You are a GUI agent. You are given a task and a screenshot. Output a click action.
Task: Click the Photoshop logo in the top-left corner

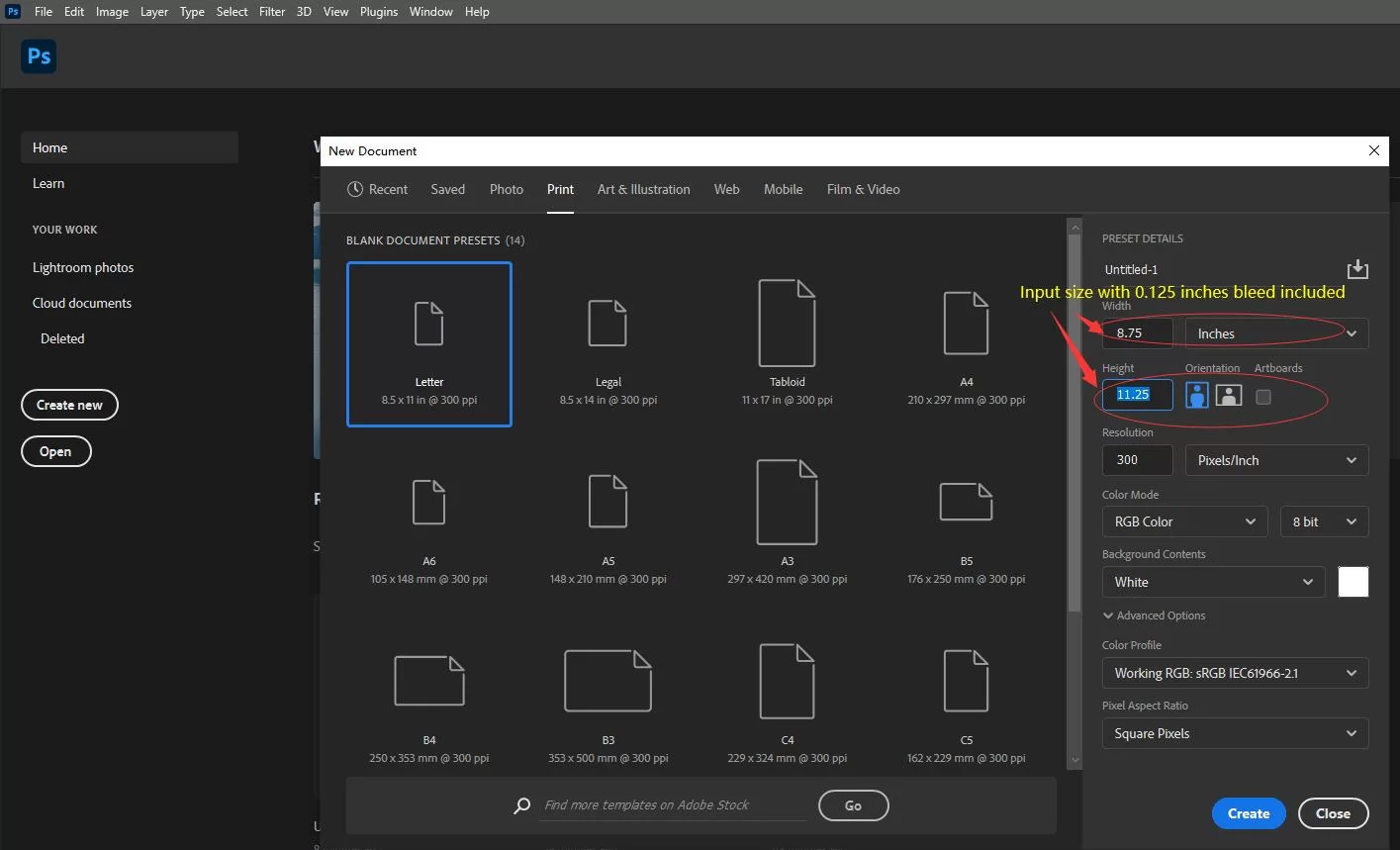click(38, 55)
